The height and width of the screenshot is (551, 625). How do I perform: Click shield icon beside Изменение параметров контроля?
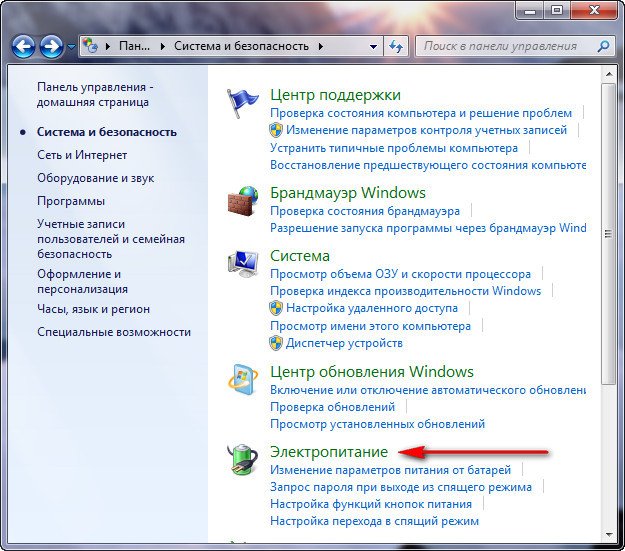275,130
